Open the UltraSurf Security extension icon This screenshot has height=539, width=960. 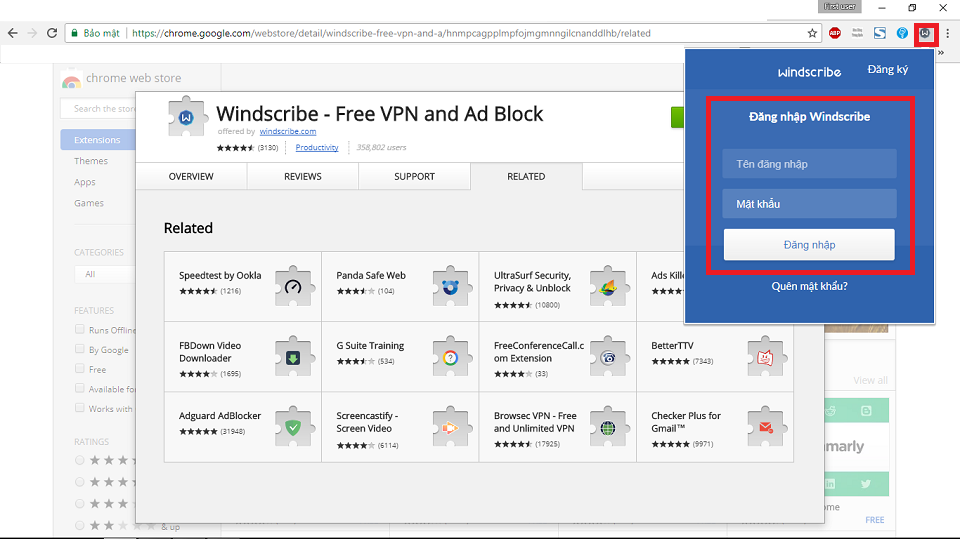[609, 286]
